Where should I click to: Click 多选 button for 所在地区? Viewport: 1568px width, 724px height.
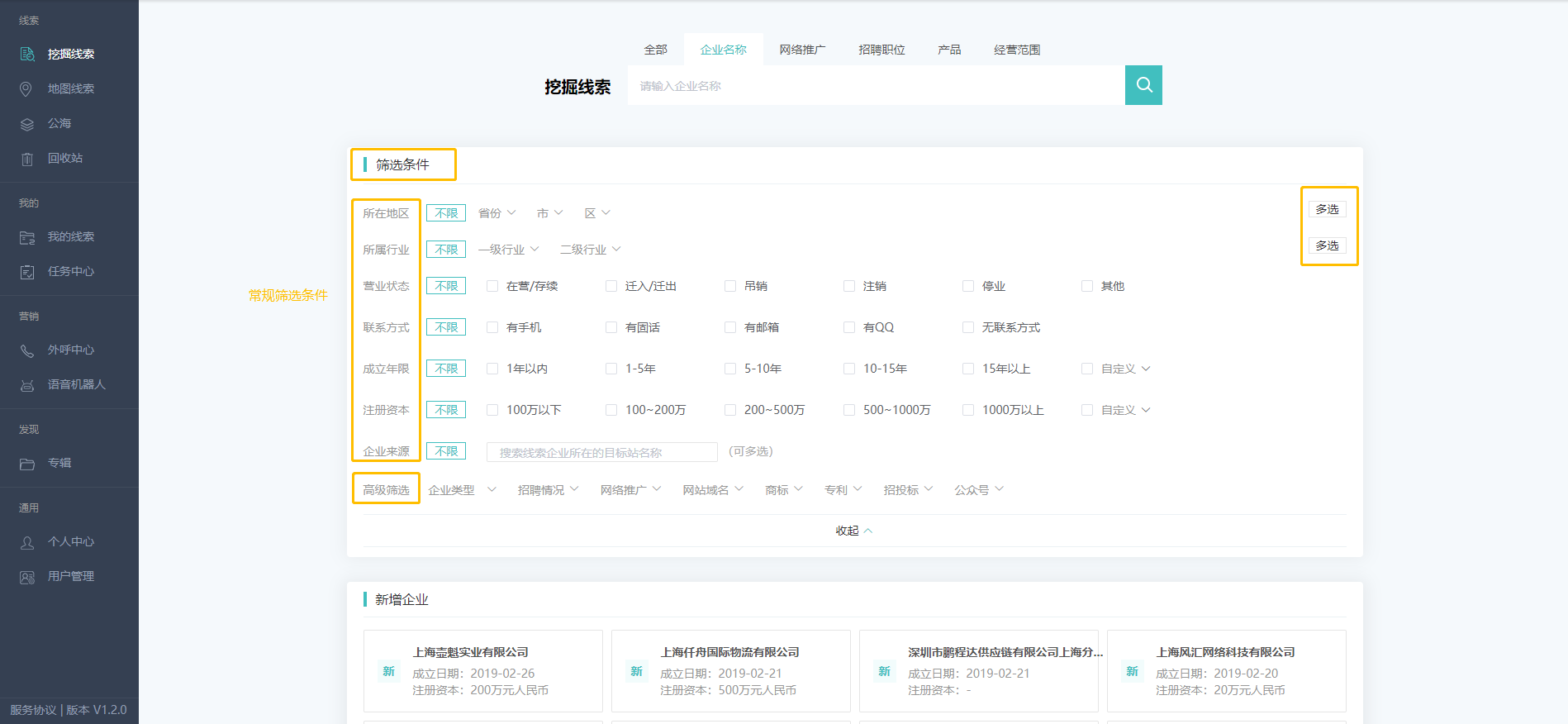click(x=1328, y=209)
